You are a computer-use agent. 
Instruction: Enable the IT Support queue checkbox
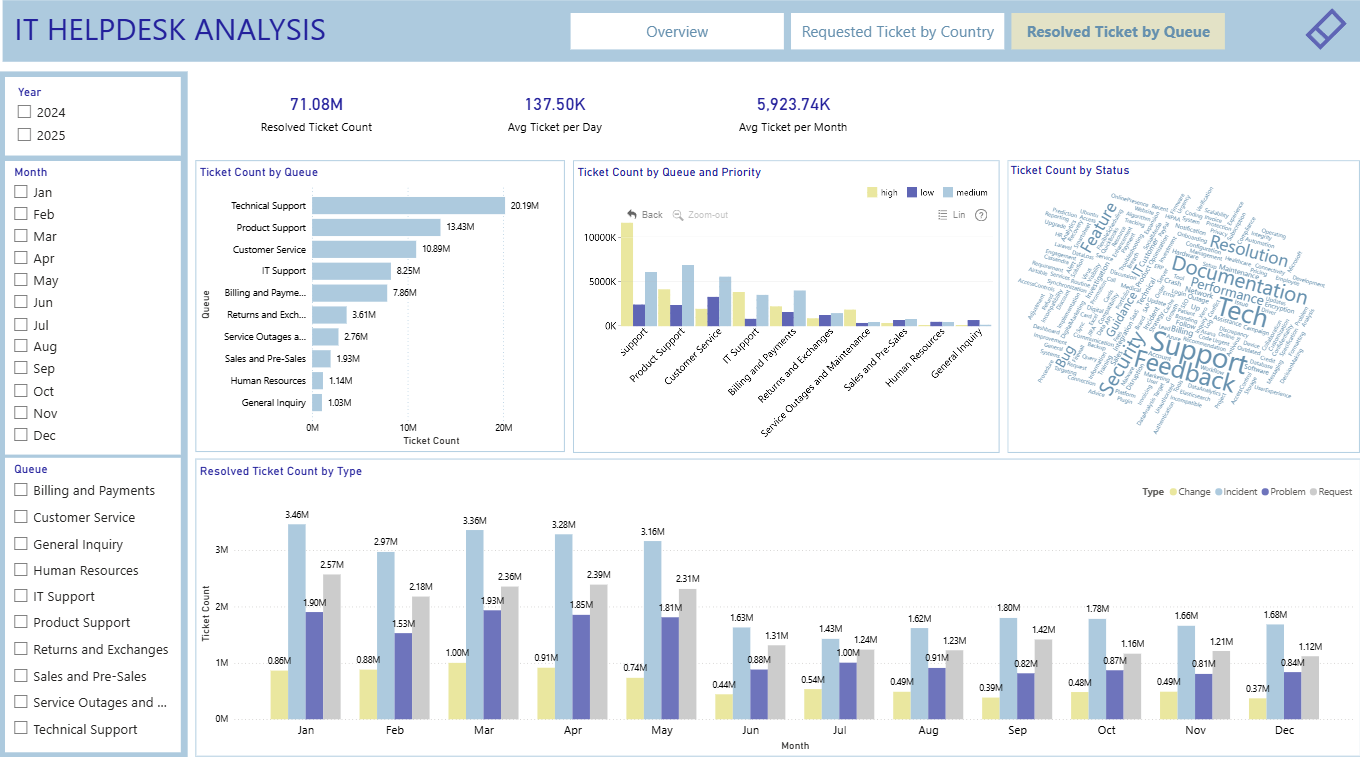click(21, 596)
